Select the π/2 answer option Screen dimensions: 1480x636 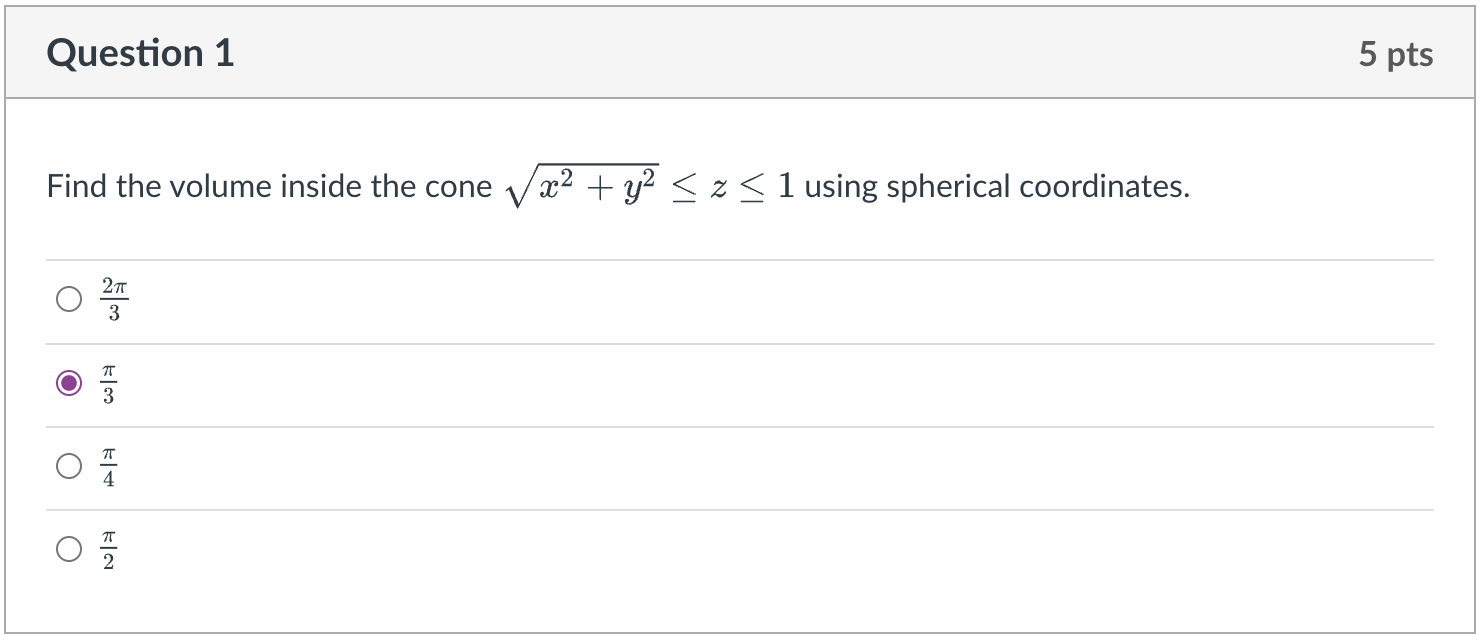point(68,548)
